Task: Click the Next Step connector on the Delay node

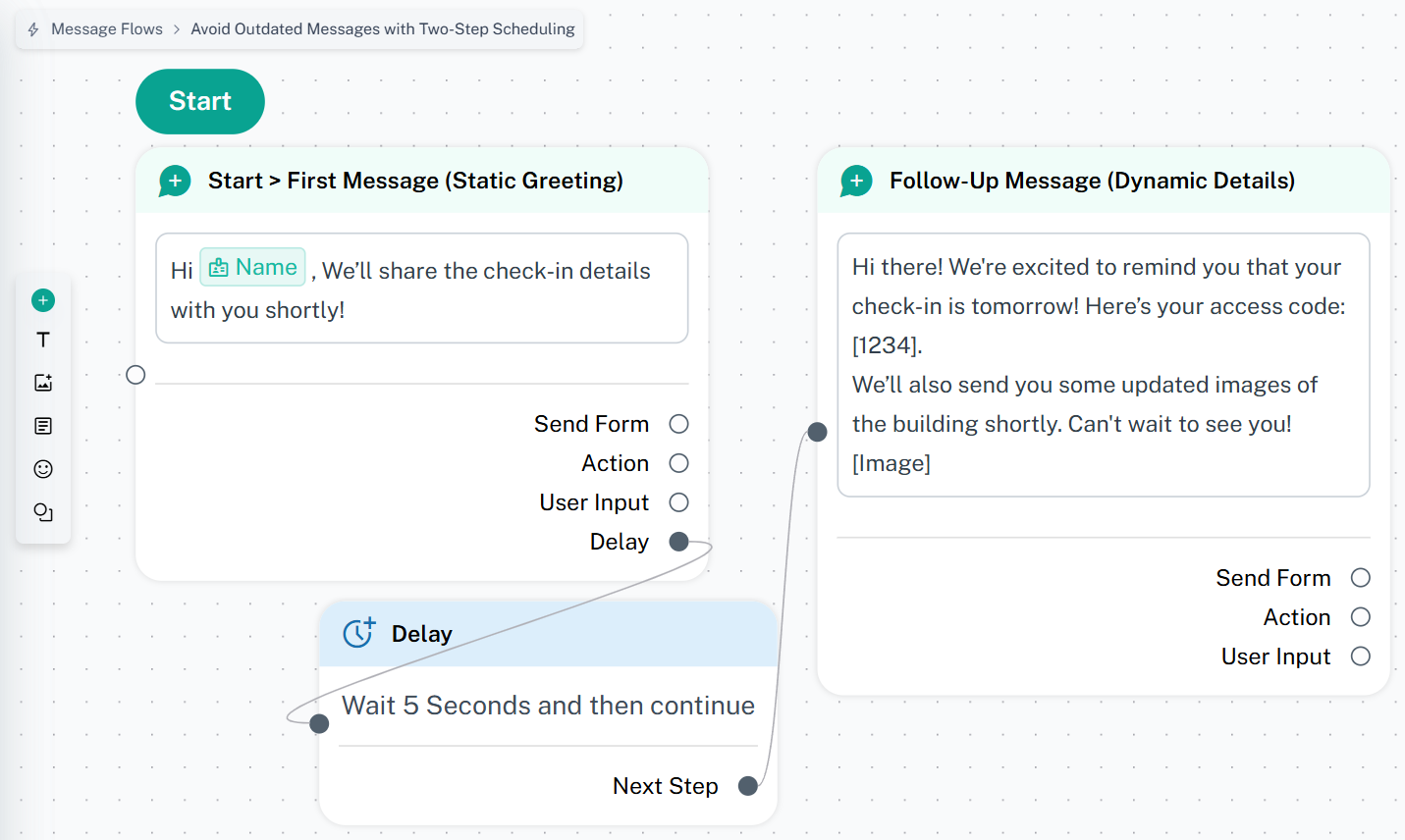Action: [x=748, y=786]
